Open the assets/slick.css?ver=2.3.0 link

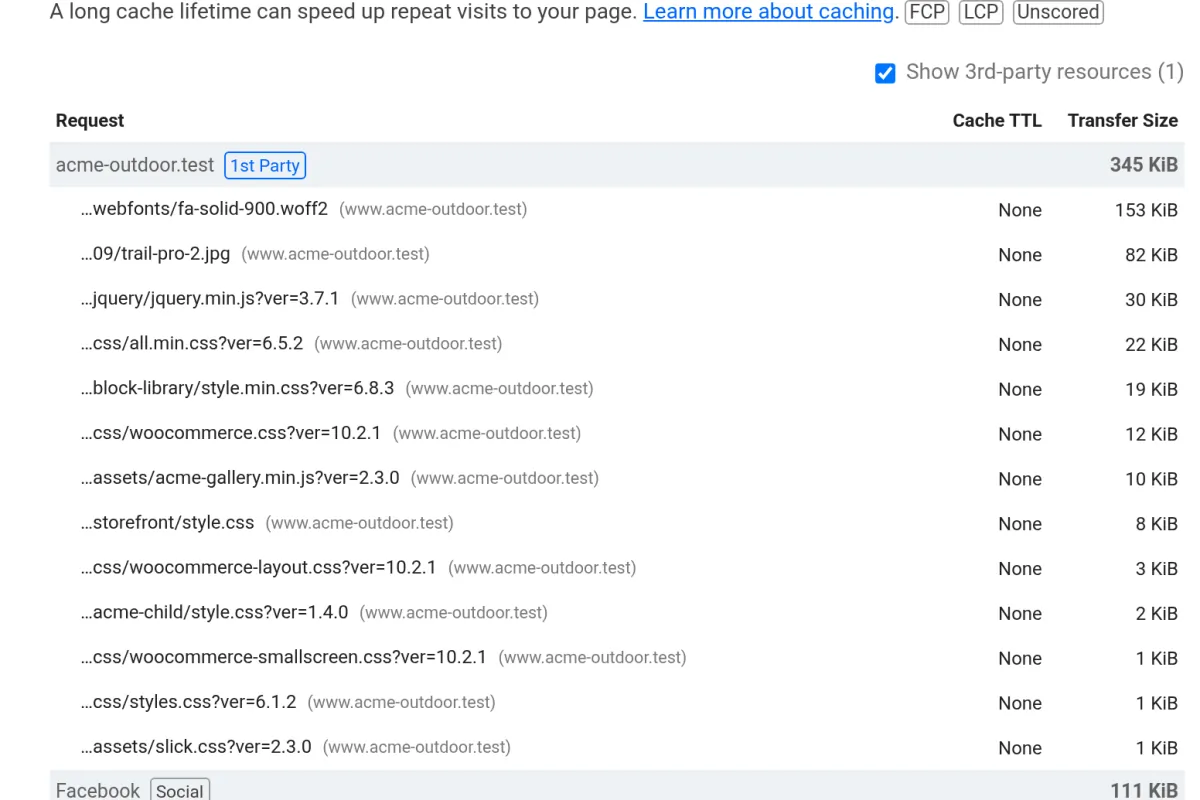(196, 747)
